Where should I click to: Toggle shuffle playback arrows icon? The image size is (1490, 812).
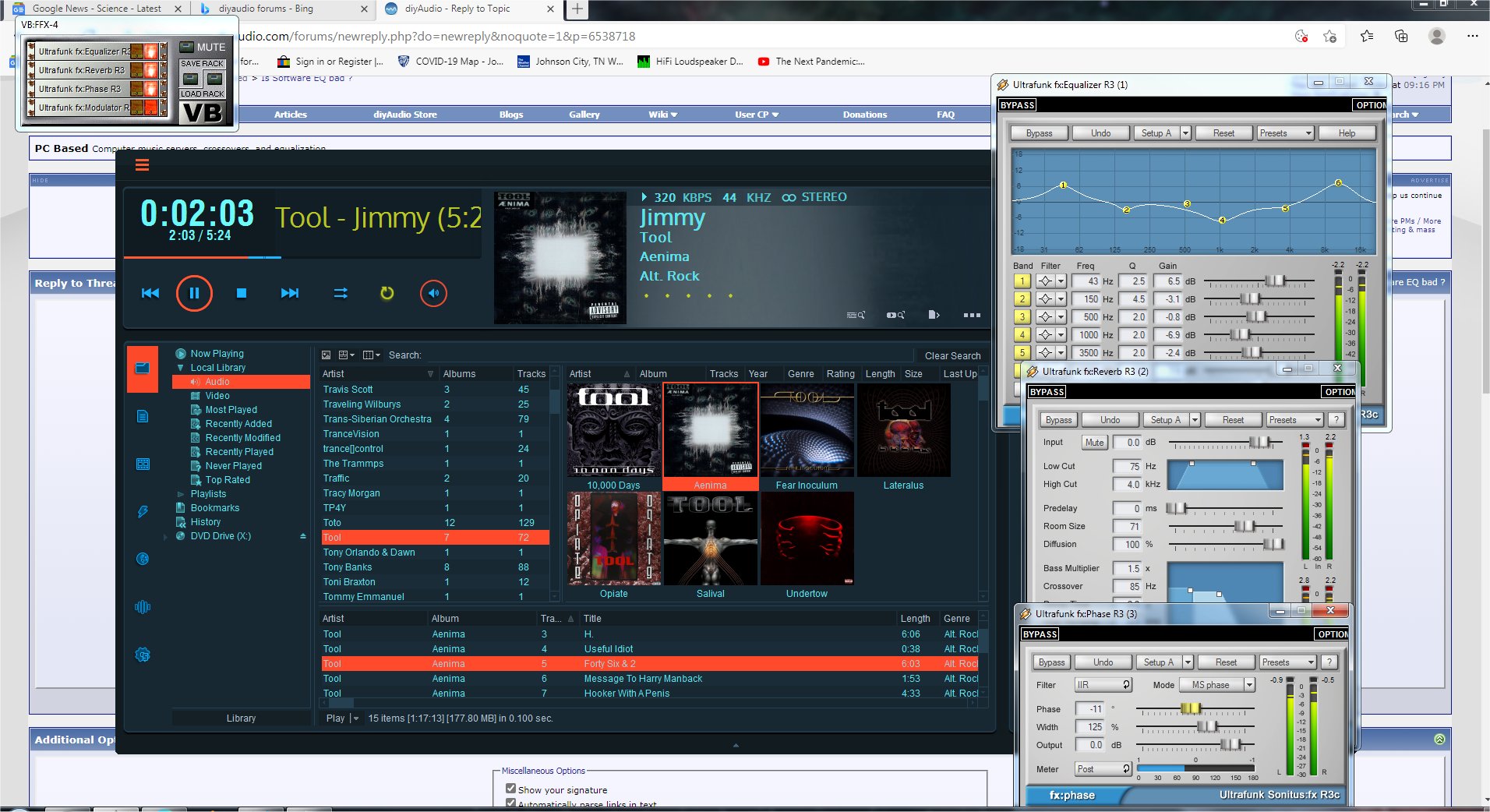tap(341, 293)
